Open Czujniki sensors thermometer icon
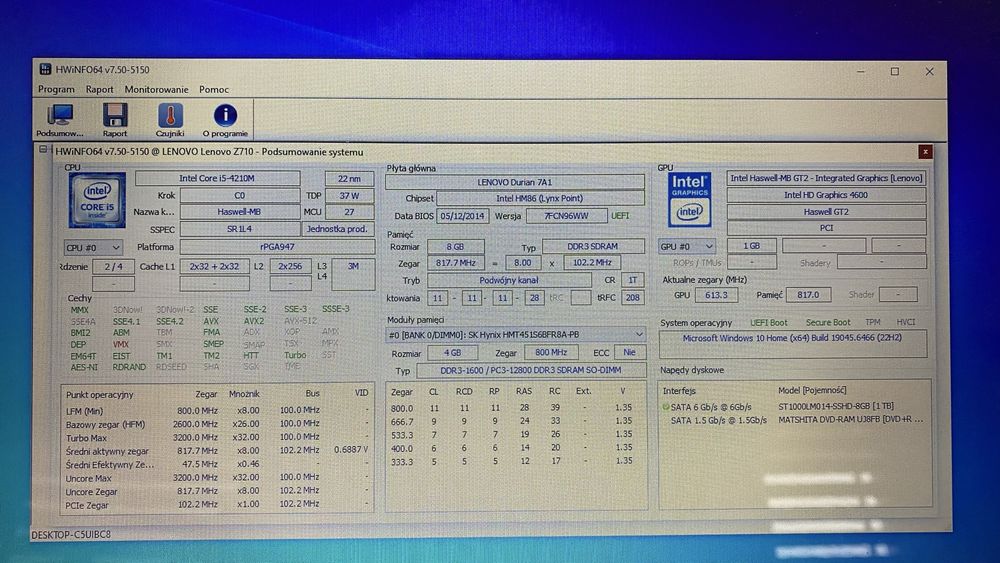Viewport: 1000px width, 563px height. pyautogui.click(x=170, y=120)
